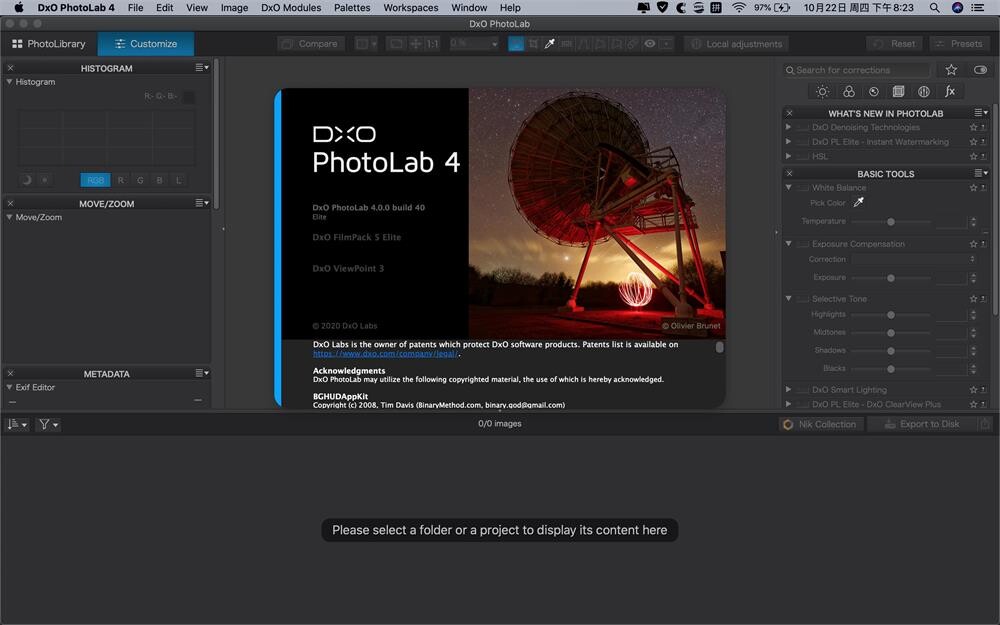Click the Reset button
This screenshot has width=1000, height=625.
[895, 44]
